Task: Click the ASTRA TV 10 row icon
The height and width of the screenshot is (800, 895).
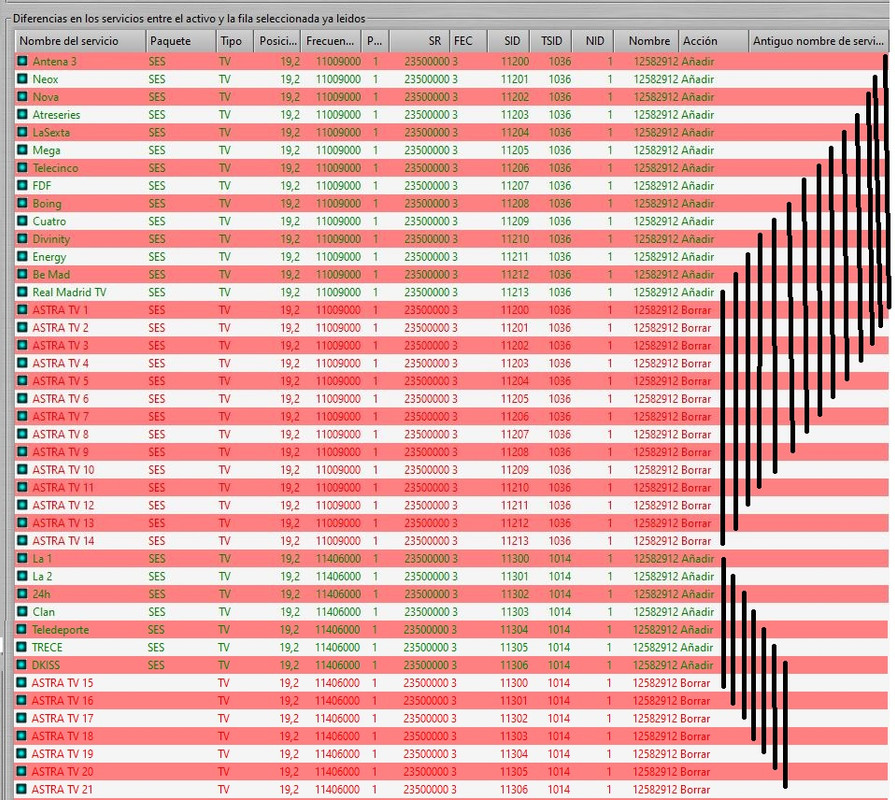Action: [x=22, y=470]
